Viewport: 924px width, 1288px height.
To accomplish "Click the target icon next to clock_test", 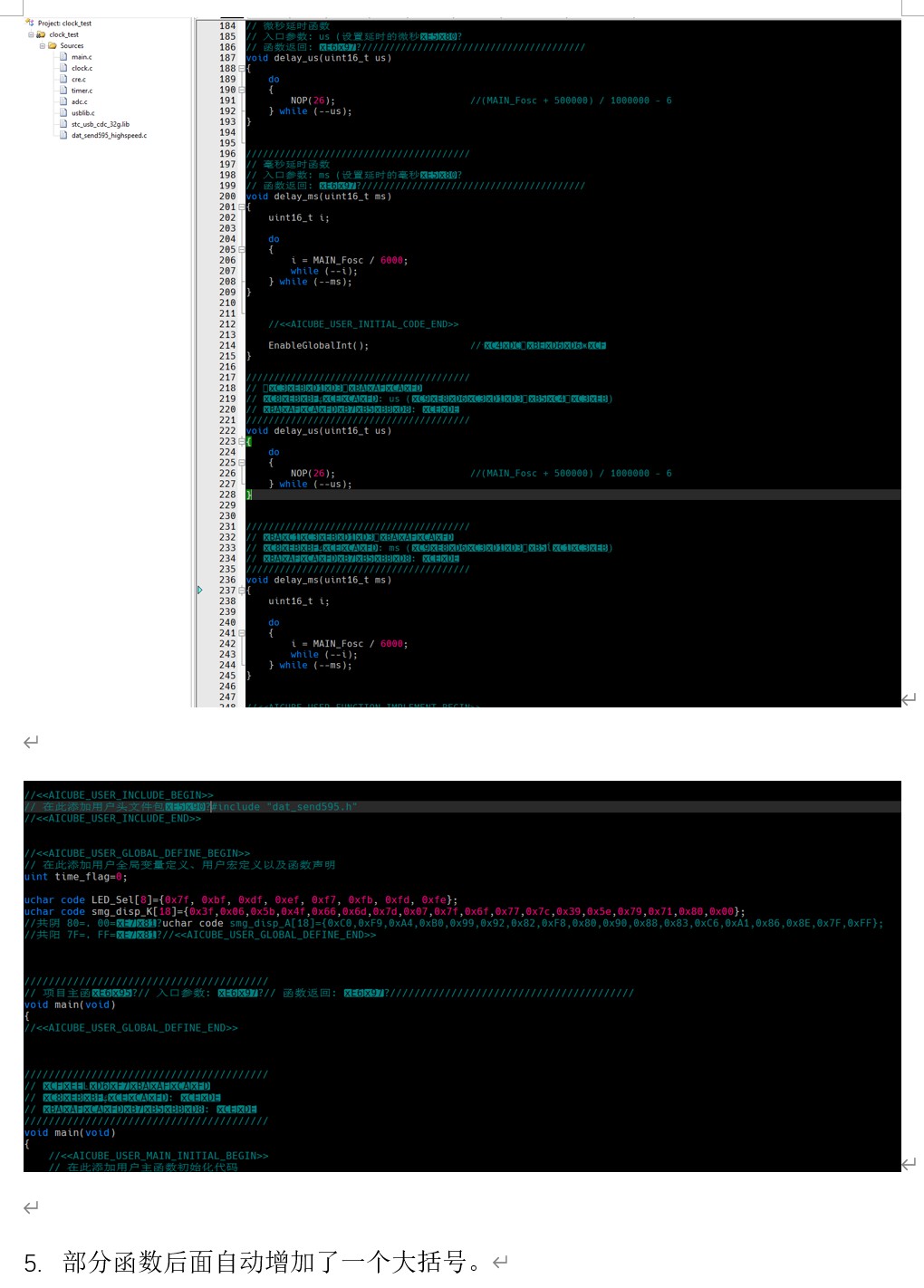I will click(41, 34).
